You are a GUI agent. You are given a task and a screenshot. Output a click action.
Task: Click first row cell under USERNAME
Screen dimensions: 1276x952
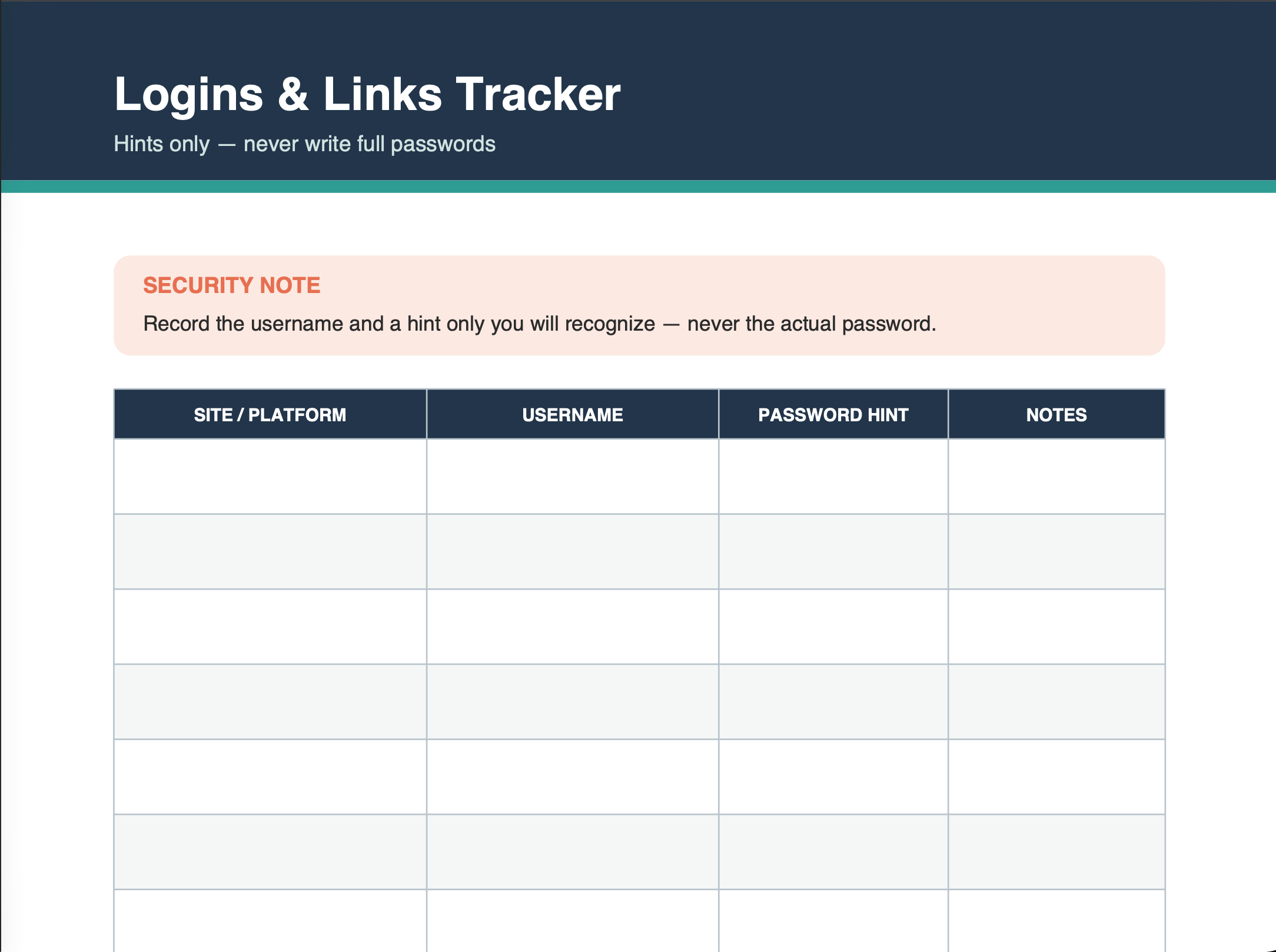pos(573,477)
